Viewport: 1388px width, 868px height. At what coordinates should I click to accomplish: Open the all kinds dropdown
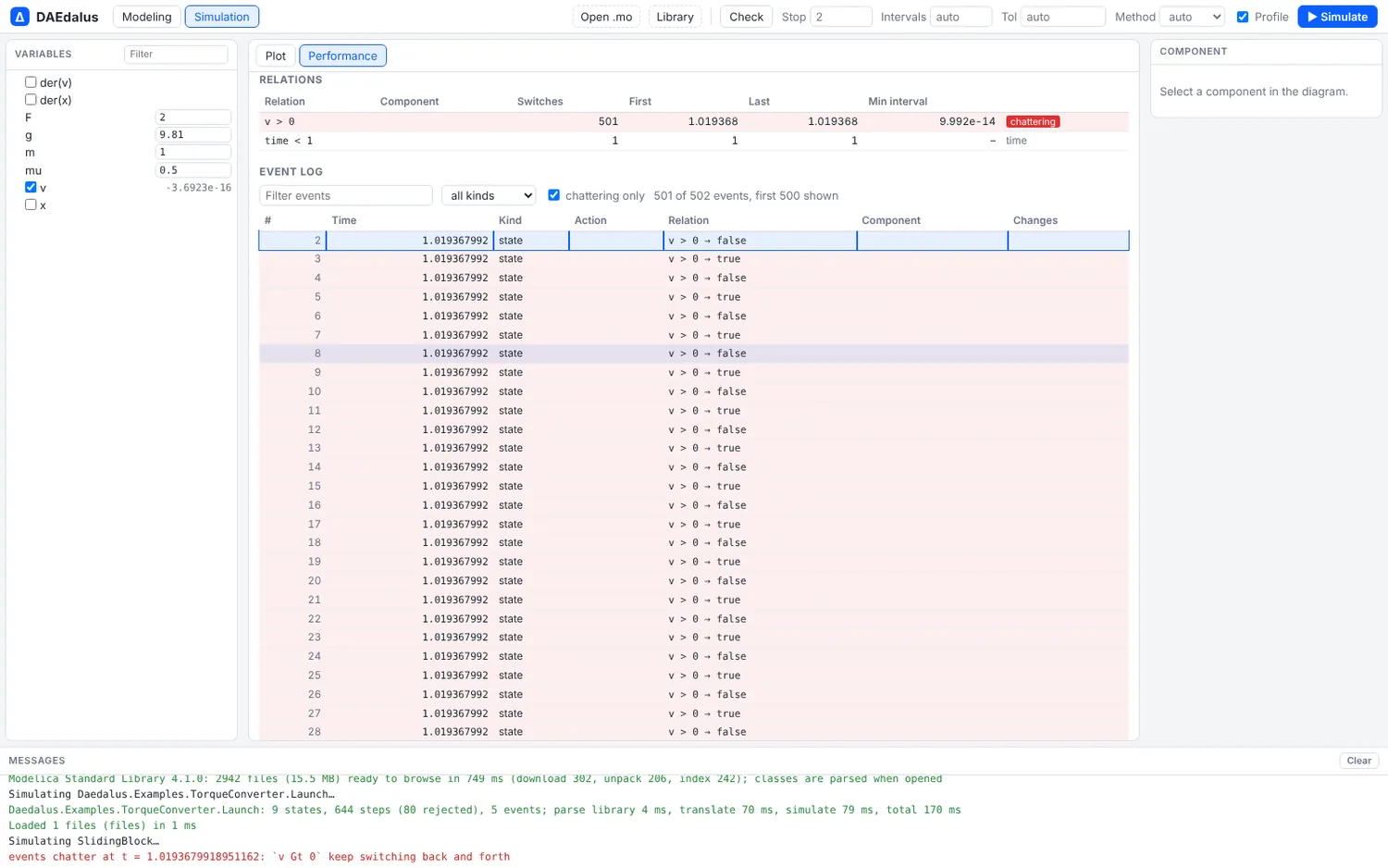click(x=489, y=195)
